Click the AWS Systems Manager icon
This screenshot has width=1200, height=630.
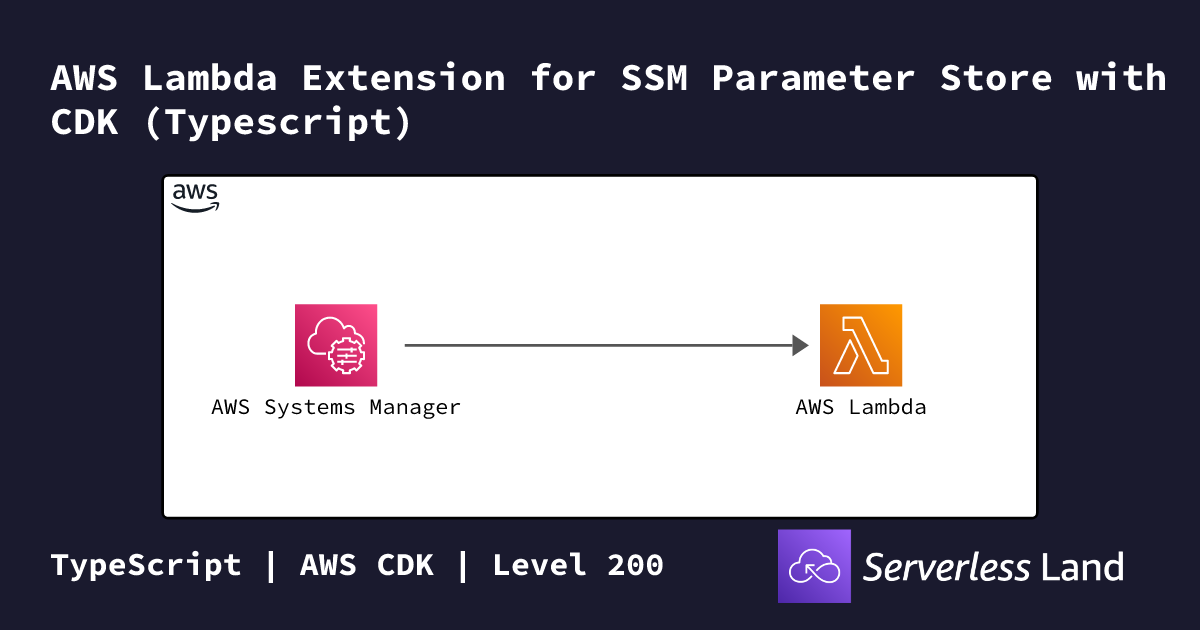coord(336,345)
